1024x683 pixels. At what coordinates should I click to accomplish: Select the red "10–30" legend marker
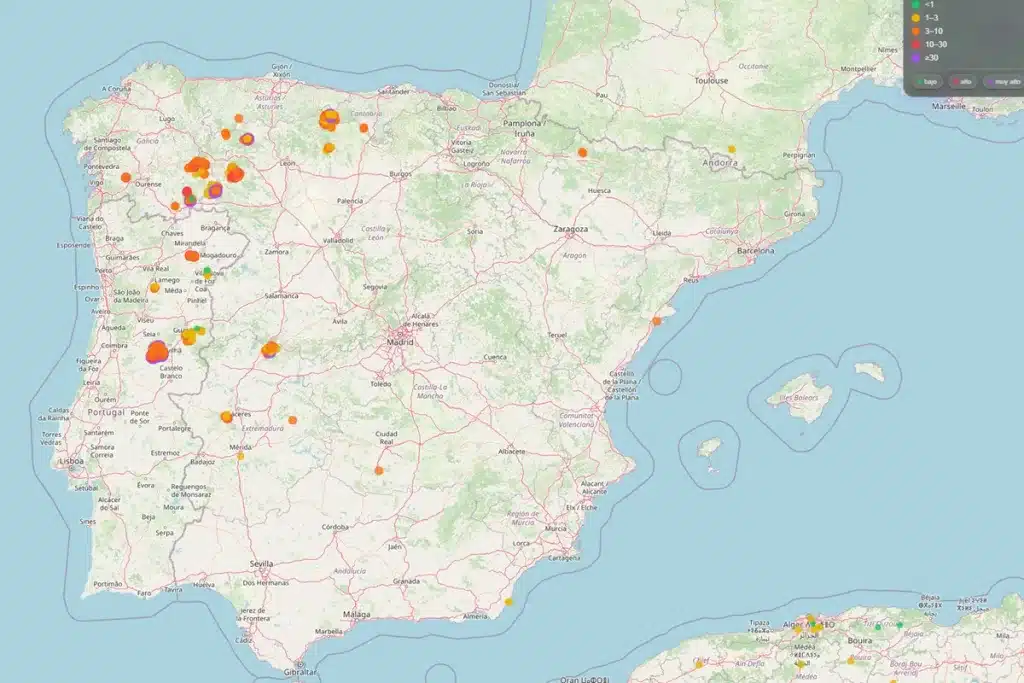click(x=915, y=44)
